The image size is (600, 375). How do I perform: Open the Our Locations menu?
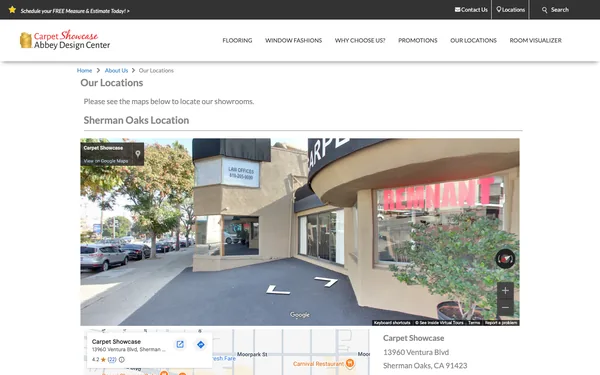pyautogui.click(x=473, y=40)
